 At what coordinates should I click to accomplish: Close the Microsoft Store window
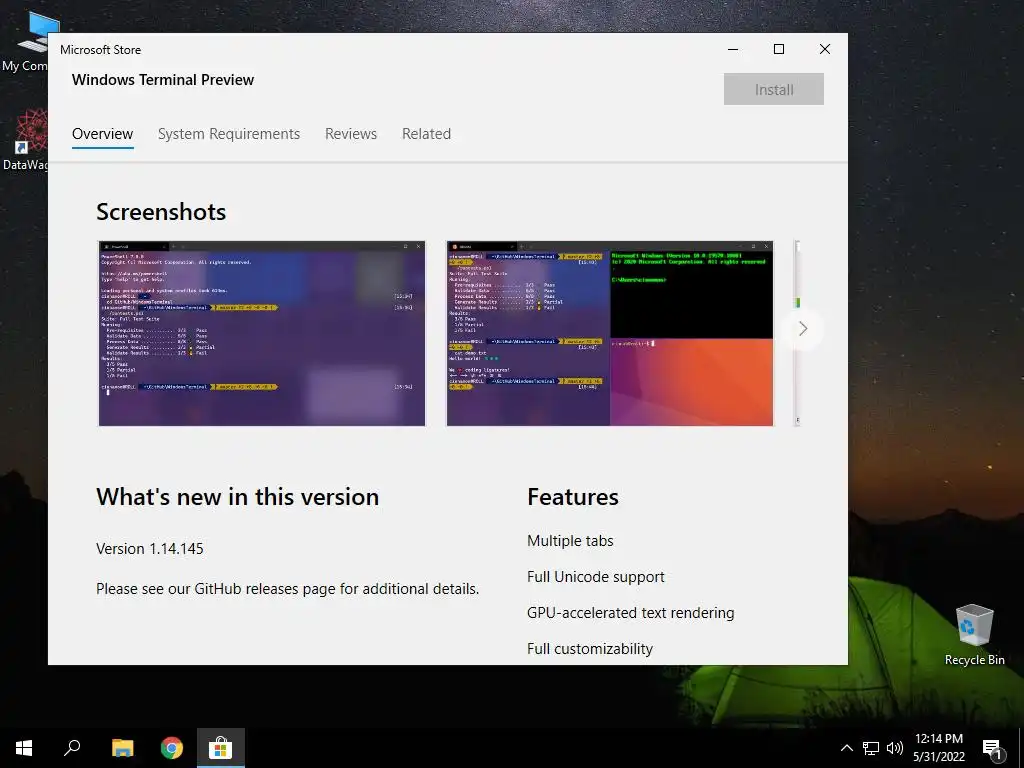tap(825, 50)
